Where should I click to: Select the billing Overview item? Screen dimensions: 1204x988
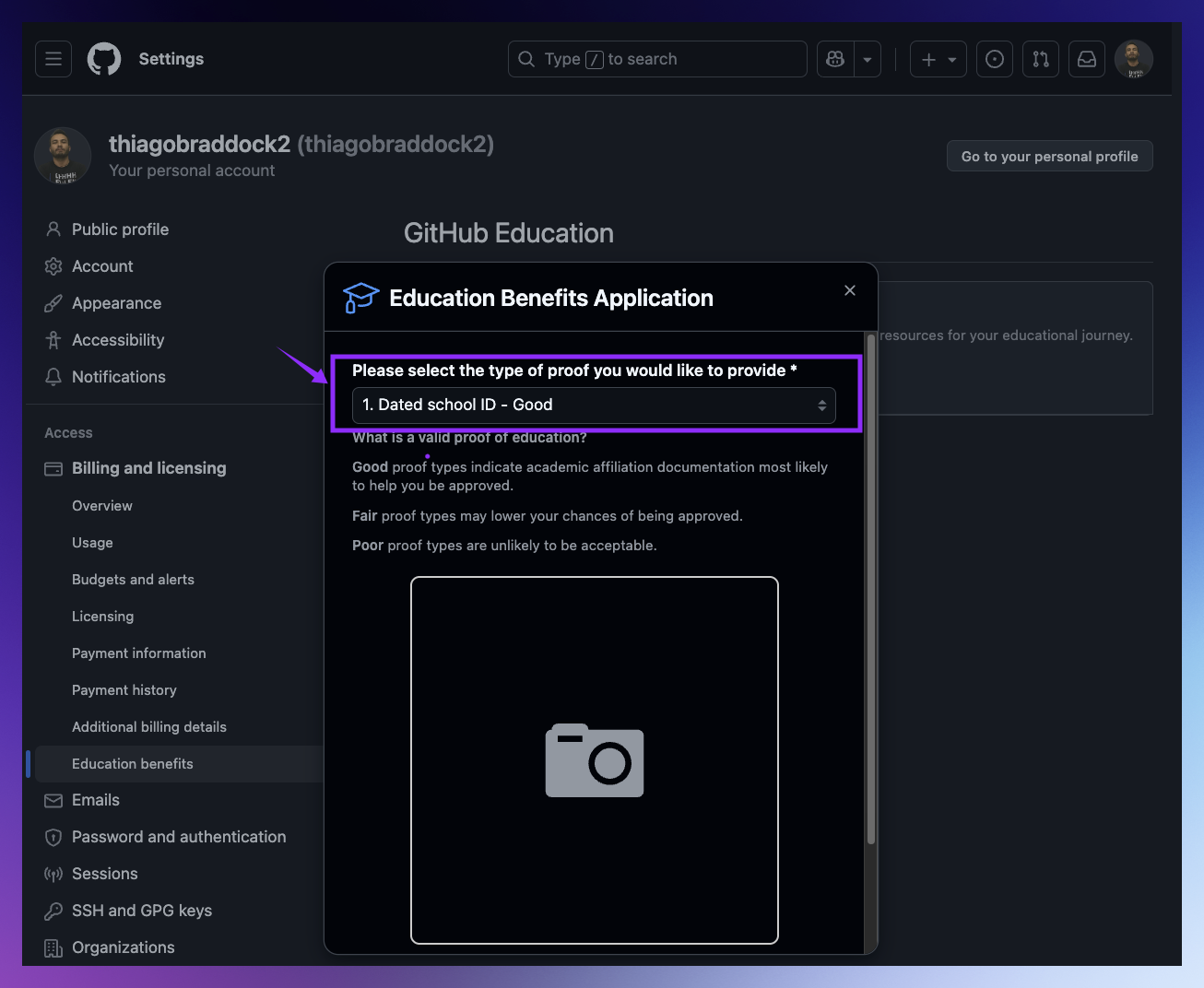point(102,506)
